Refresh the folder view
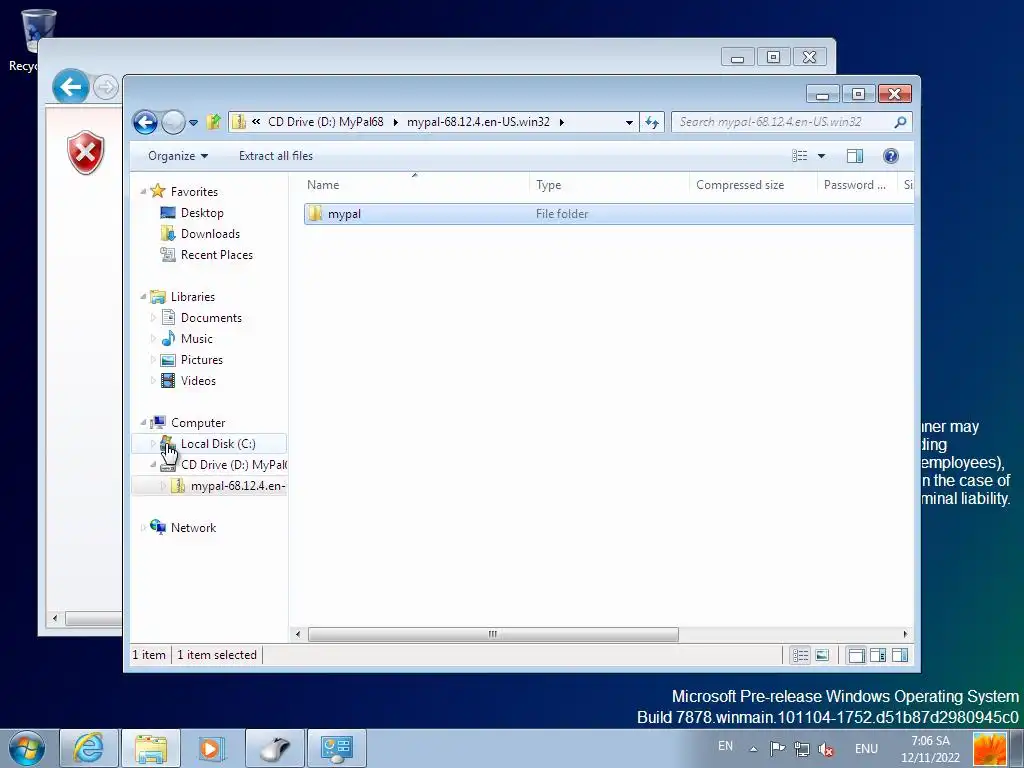Viewport: 1024px width, 768px height. pos(652,122)
